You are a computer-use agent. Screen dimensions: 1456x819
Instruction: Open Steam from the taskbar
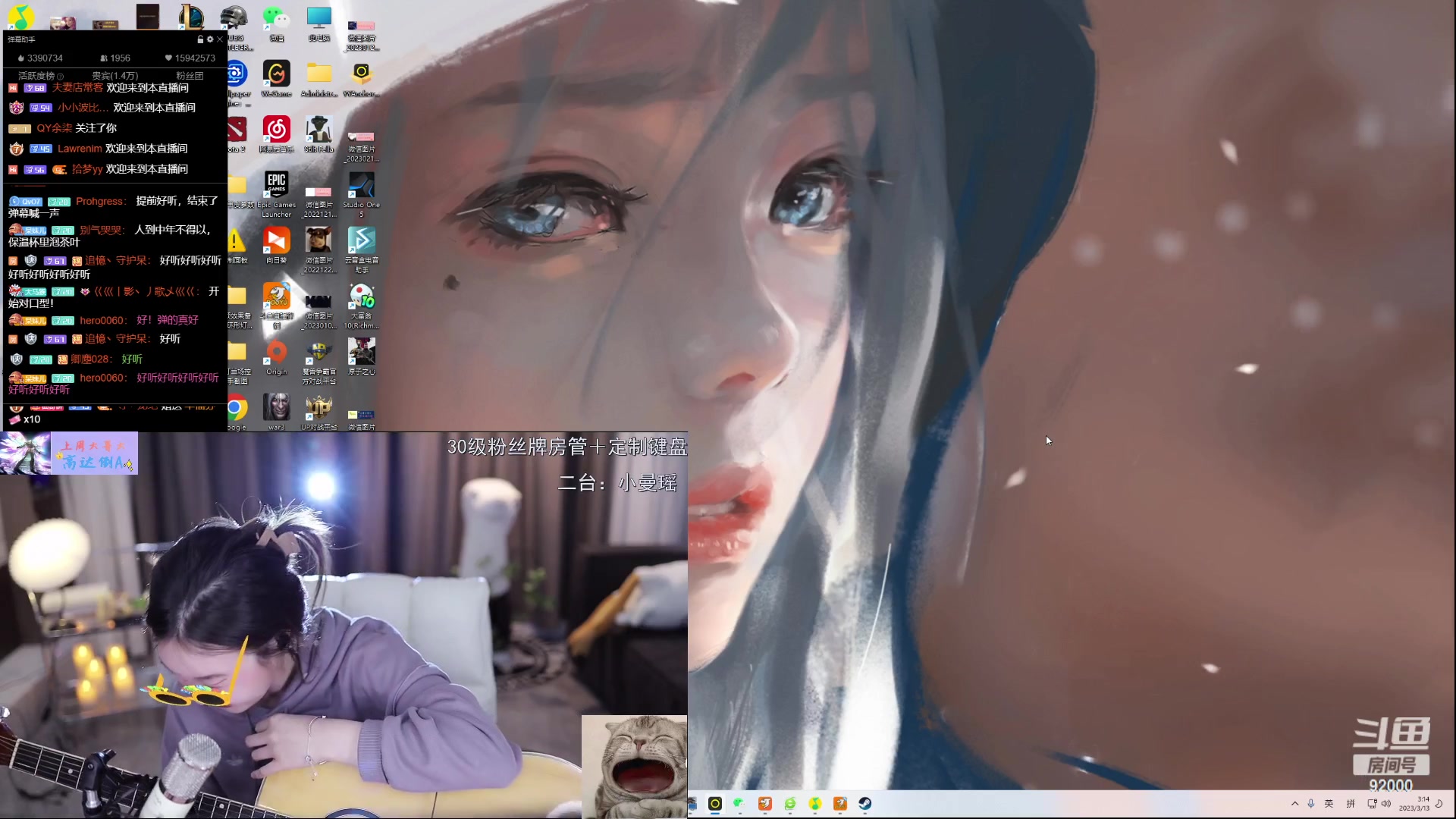point(865,804)
